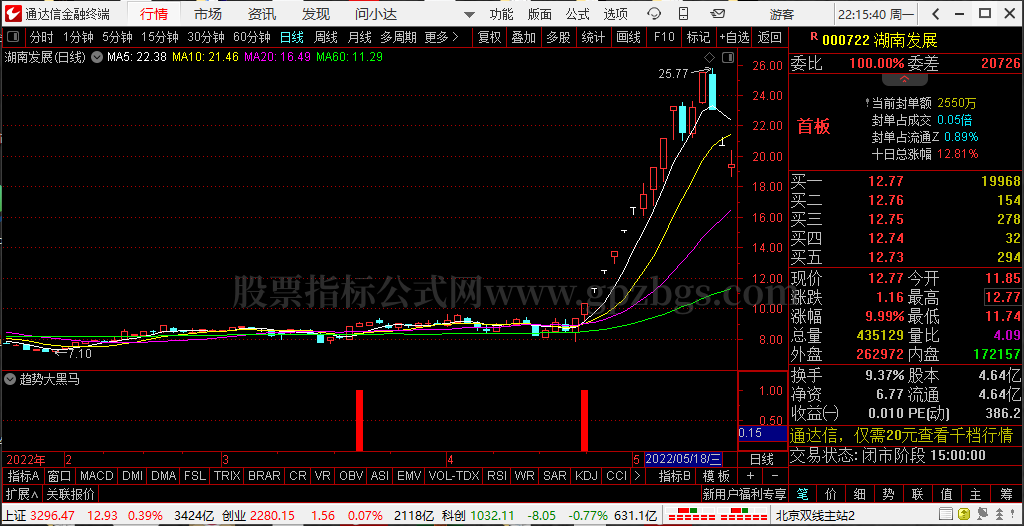This screenshot has width=1024, height=526.
Task: Click the 日线 label on time axis
Action: click(x=761, y=459)
